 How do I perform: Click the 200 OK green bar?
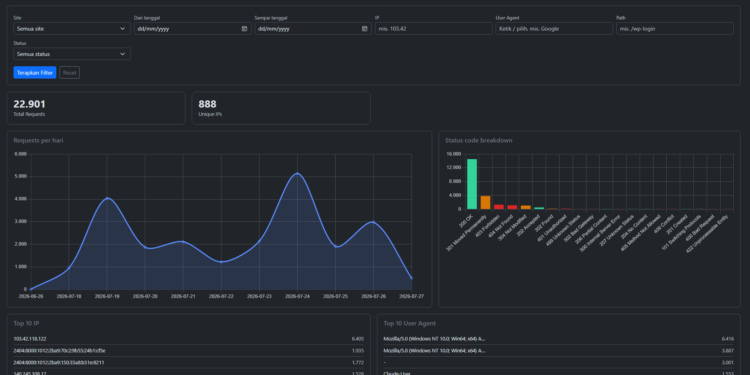pyautogui.click(x=472, y=184)
